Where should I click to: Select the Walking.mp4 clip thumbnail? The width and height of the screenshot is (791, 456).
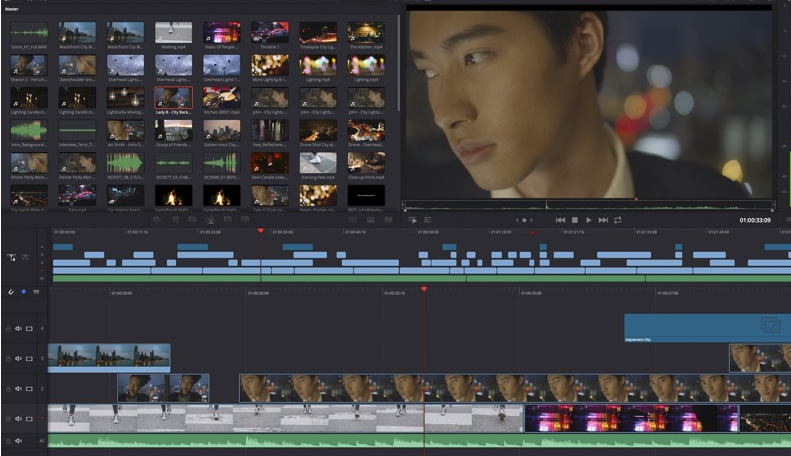[x=173, y=33]
